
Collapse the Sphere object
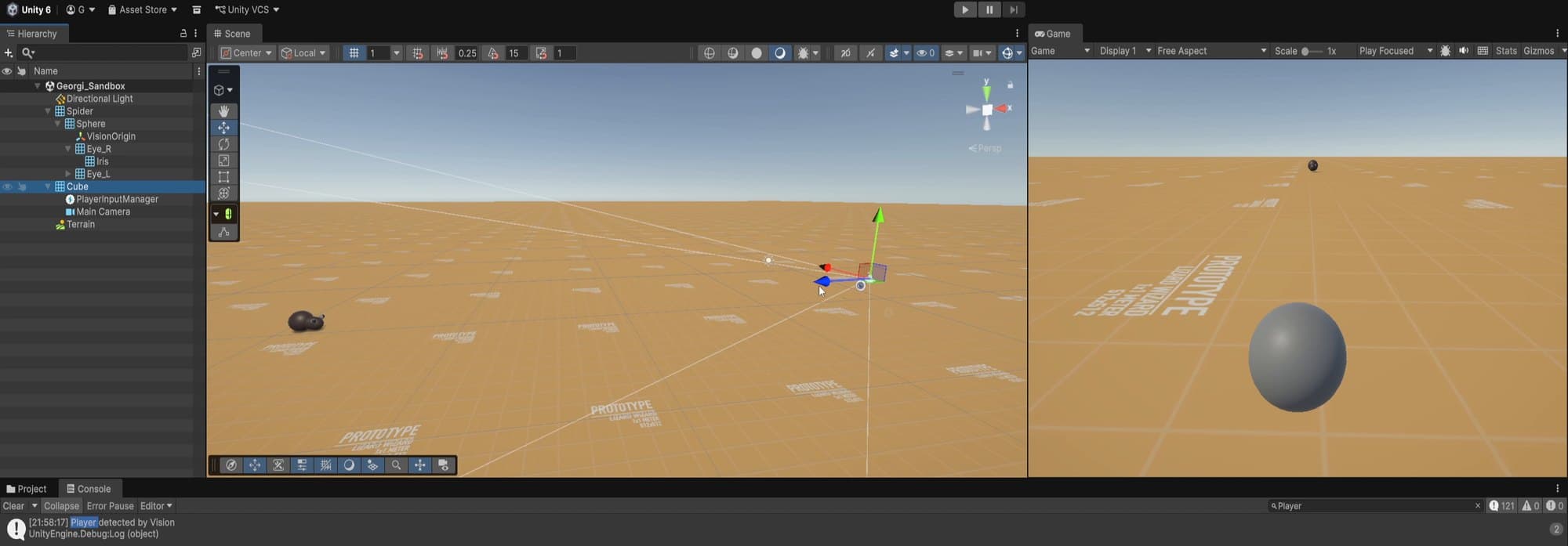point(58,124)
